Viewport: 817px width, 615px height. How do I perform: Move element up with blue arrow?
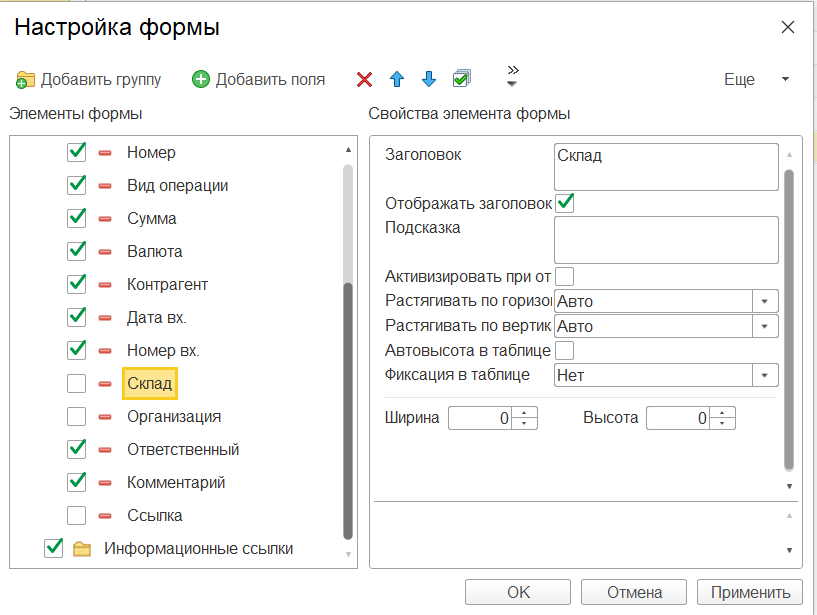click(397, 80)
